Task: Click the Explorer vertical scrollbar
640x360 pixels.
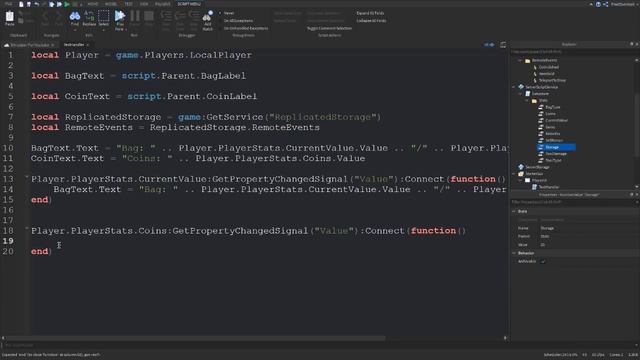Action: pyautogui.click(x=637, y=124)
